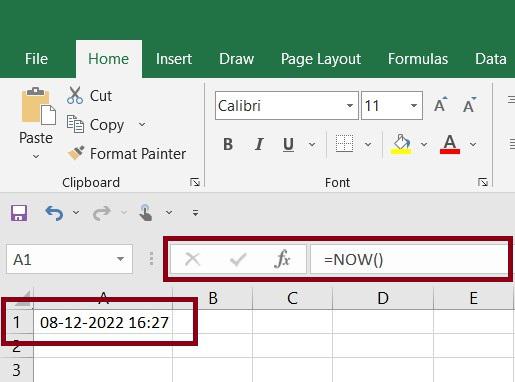Undo the last action
This screenshot has height=382, width=515.
54,213
